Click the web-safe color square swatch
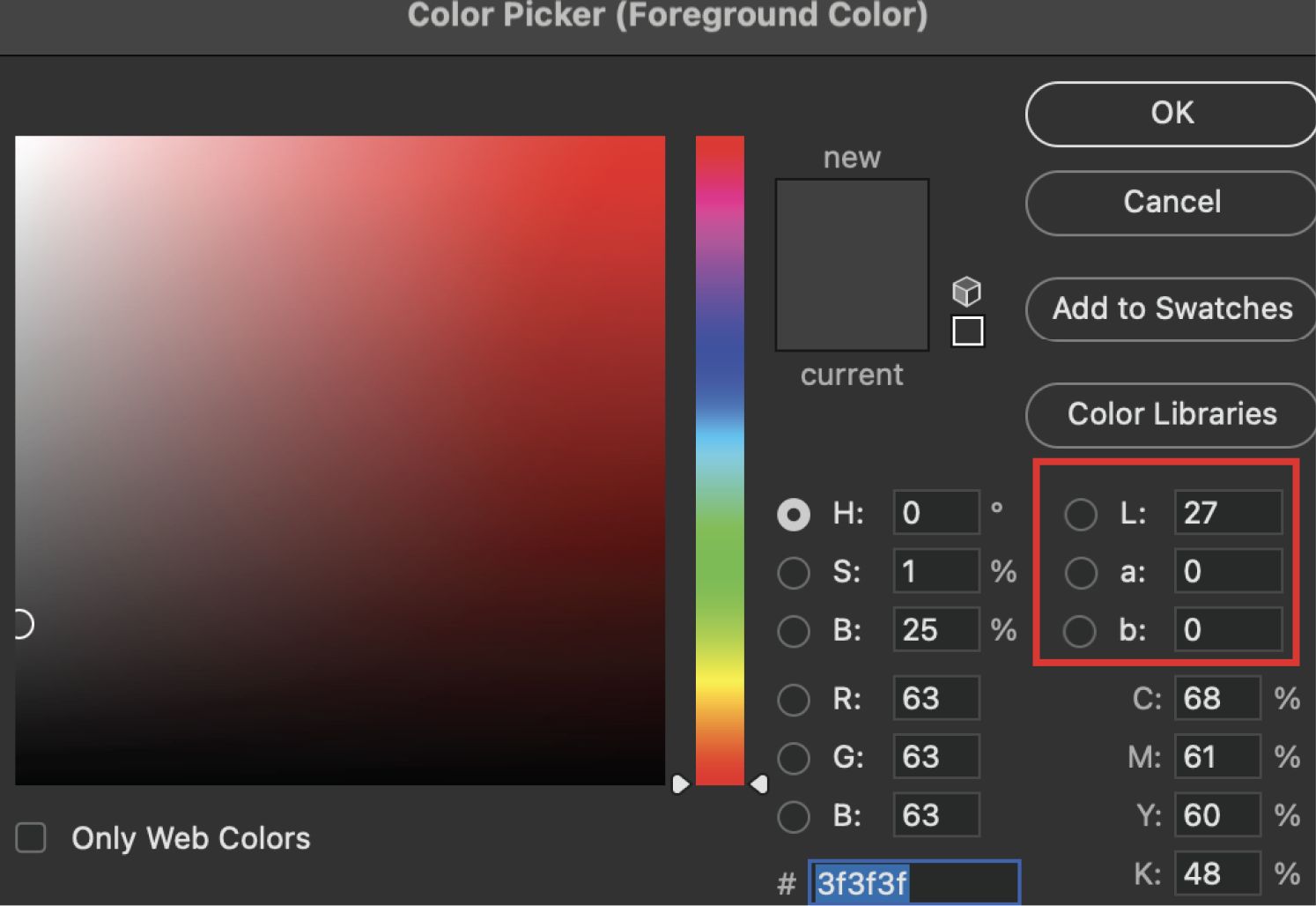1316x906 pixels. 967,331
